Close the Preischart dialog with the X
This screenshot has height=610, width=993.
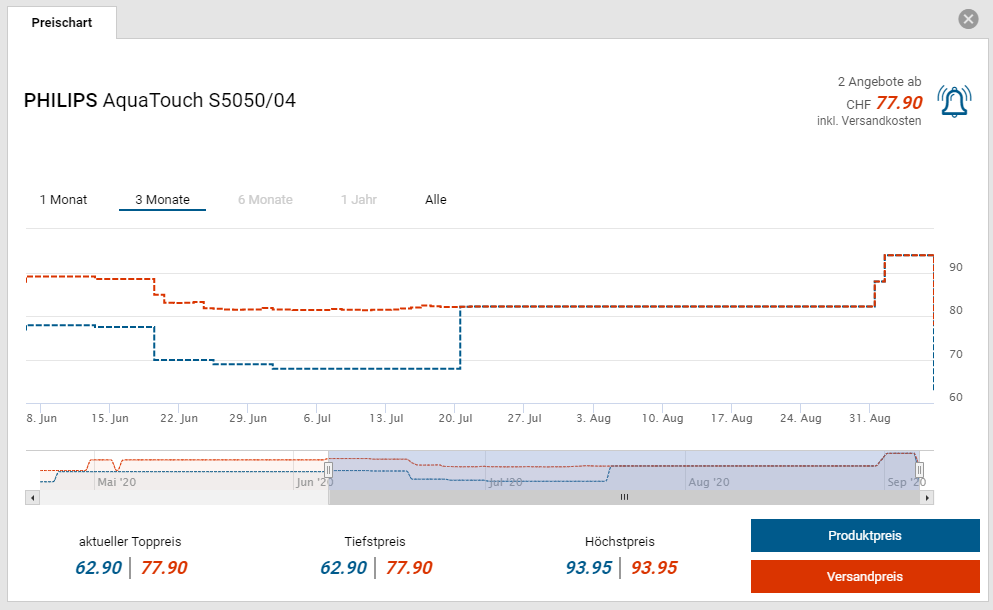point(967,19)
